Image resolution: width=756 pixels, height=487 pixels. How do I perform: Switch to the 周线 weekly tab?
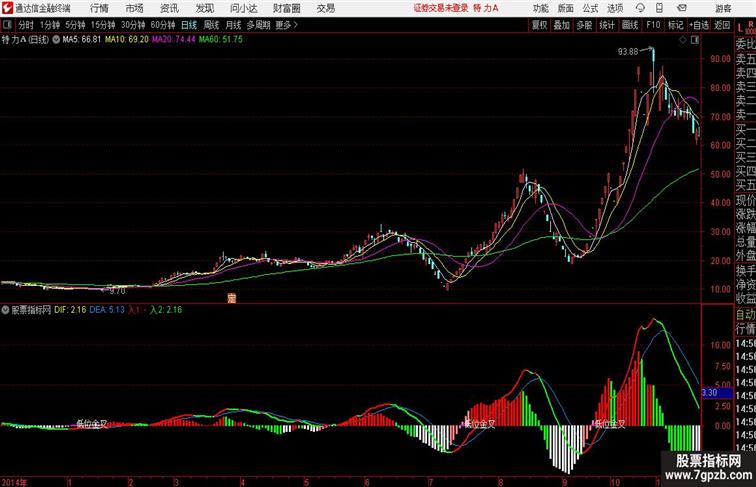(211, 25)
